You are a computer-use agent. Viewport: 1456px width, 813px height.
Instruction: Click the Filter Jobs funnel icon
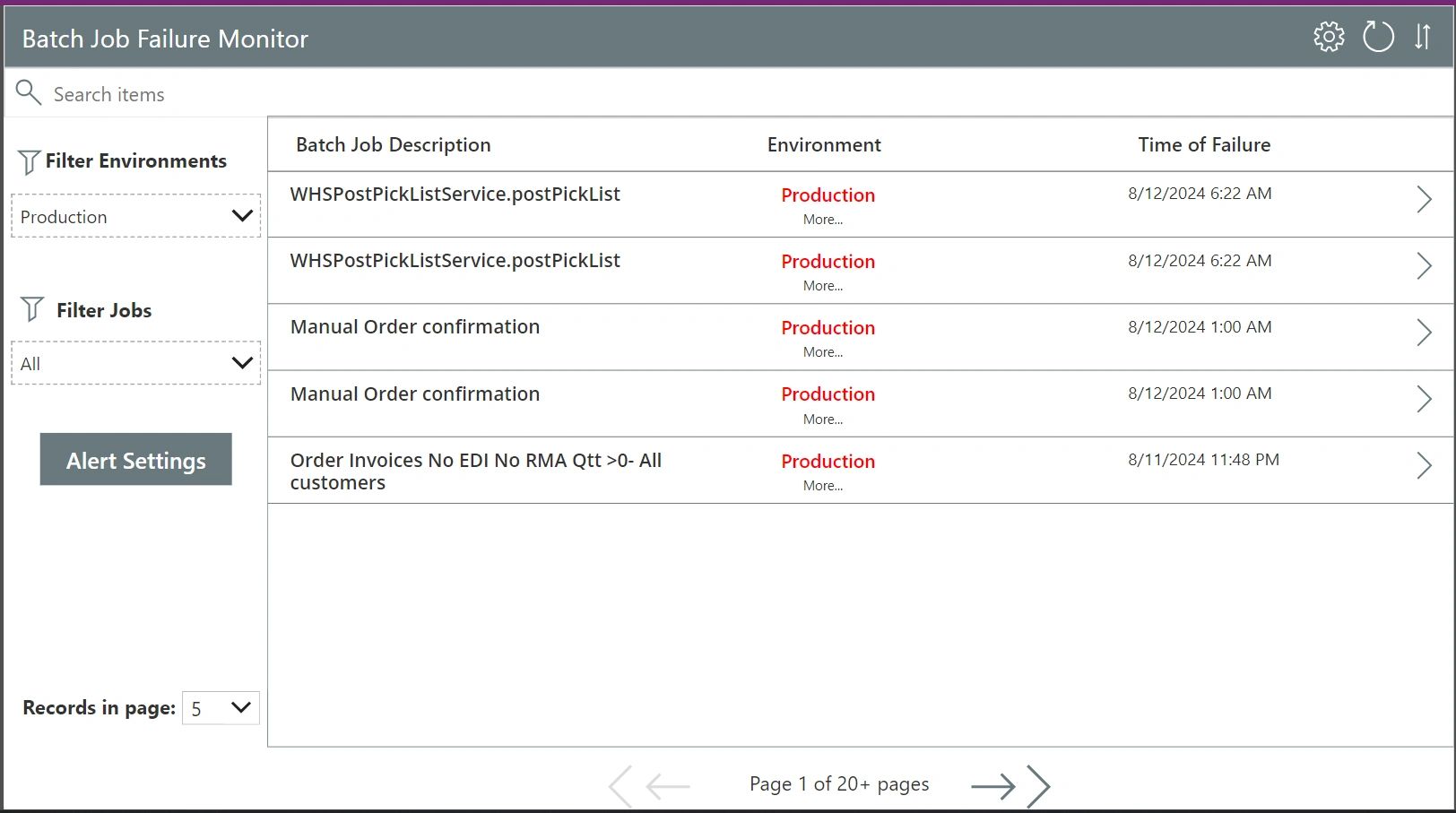(x=33, y=308)
